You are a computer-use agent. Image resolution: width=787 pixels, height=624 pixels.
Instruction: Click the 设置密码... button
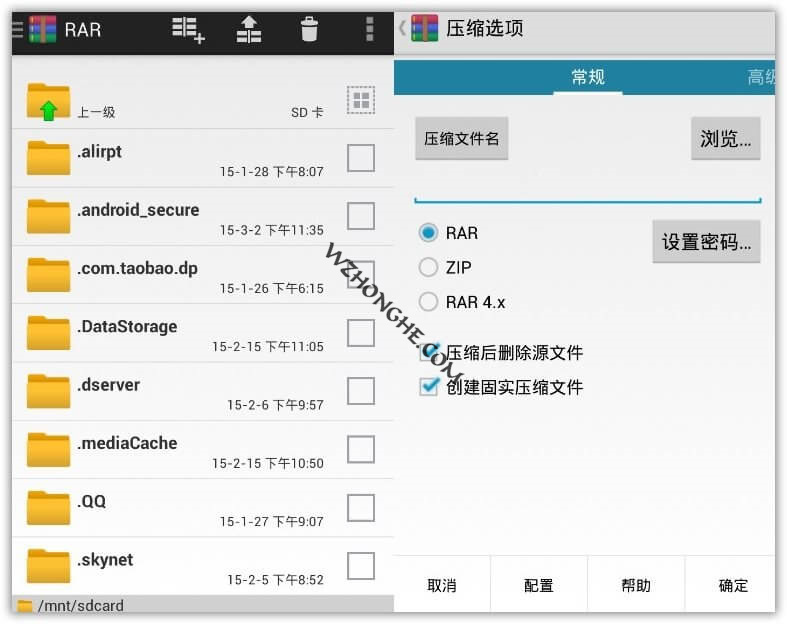coord(706,242)
